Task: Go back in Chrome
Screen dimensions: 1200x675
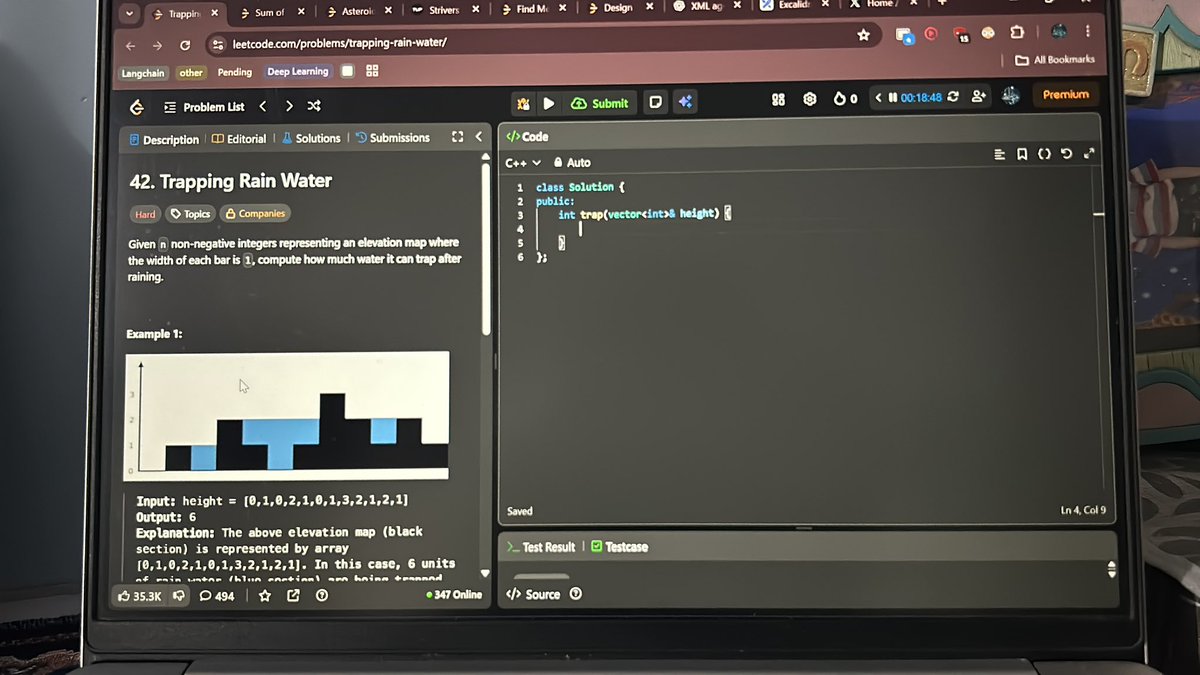Action: point(130,46)
